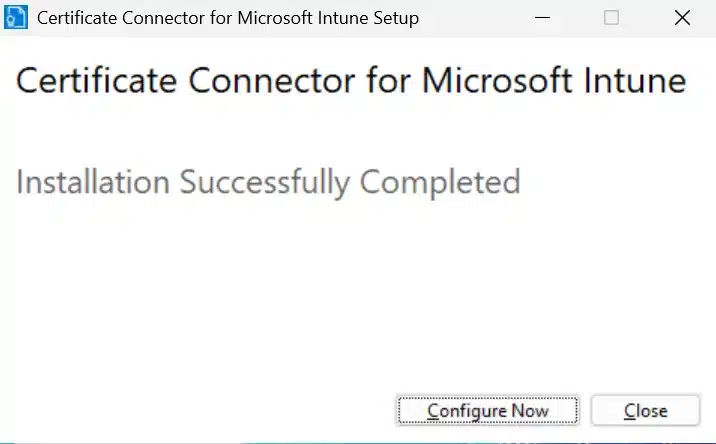Click the Installation Successfully Completed message
The image size is (716, 444).
pos(268,182)
